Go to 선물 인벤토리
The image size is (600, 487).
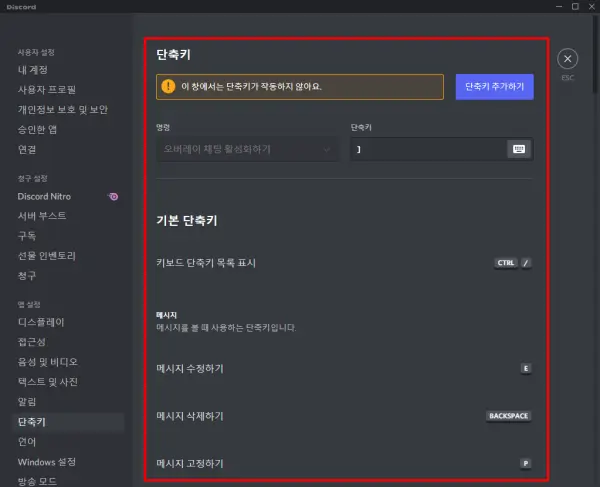[47, 256]
